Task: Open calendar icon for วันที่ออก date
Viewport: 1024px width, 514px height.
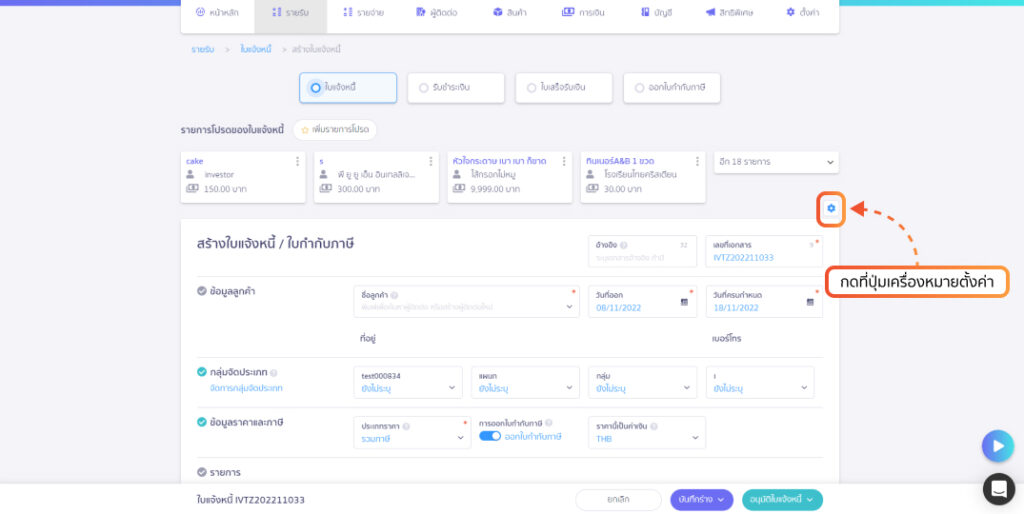Action: pyautogui.click(x=684, y=302)
